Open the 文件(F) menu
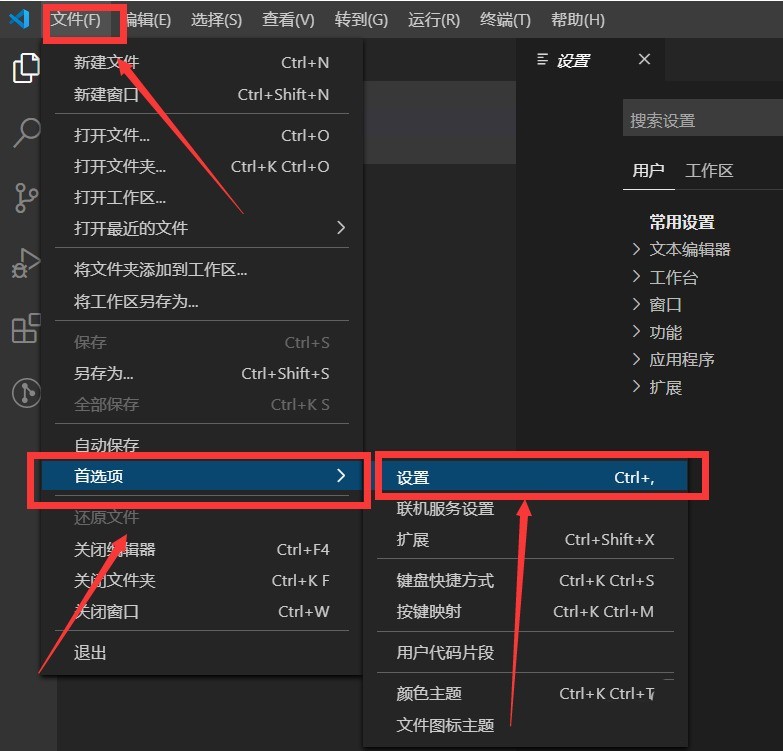This screenshot has width=783, height=751. [x=76, y=20]
